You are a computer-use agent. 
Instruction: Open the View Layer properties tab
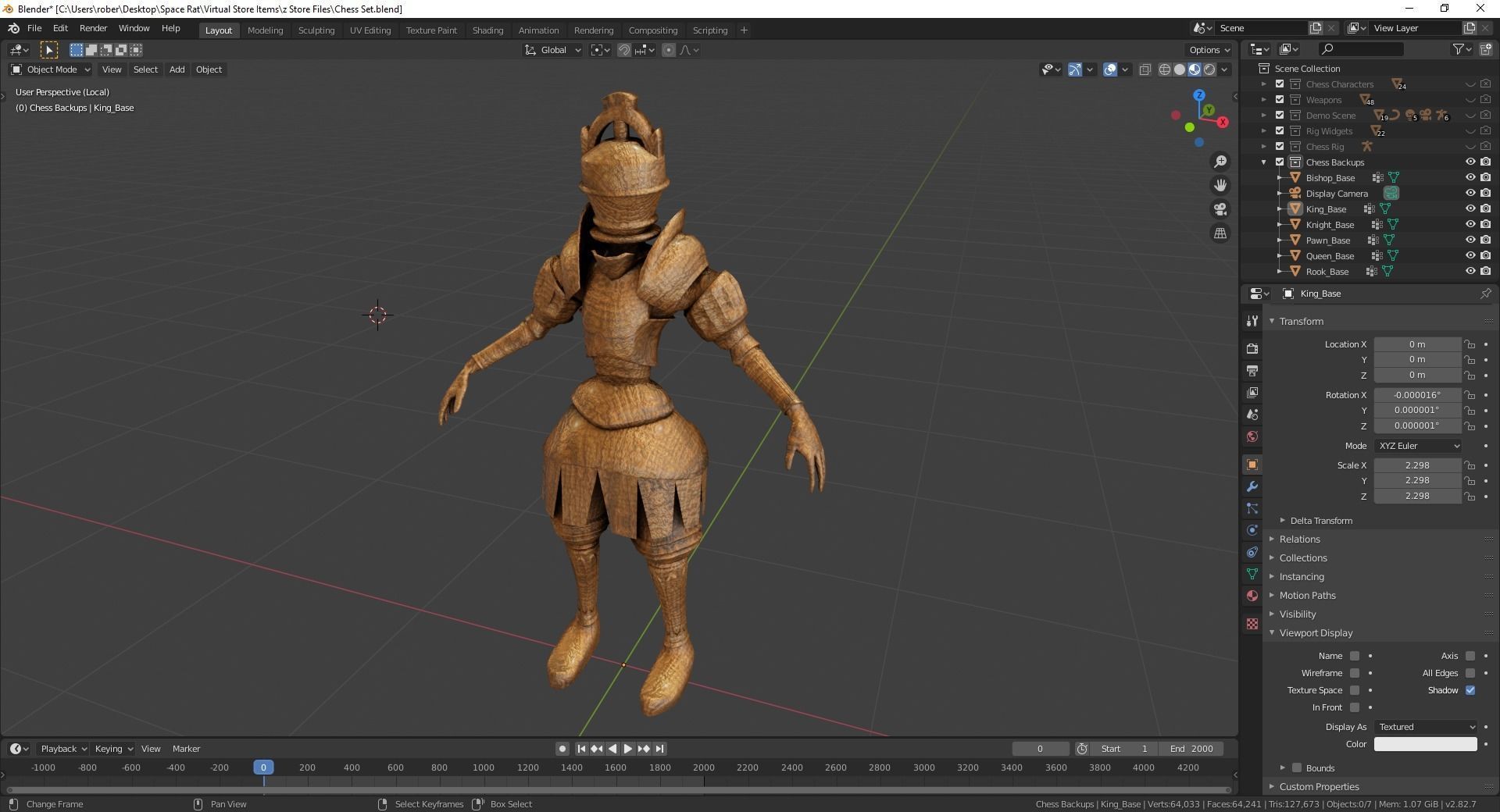(x=1252, y=392)
